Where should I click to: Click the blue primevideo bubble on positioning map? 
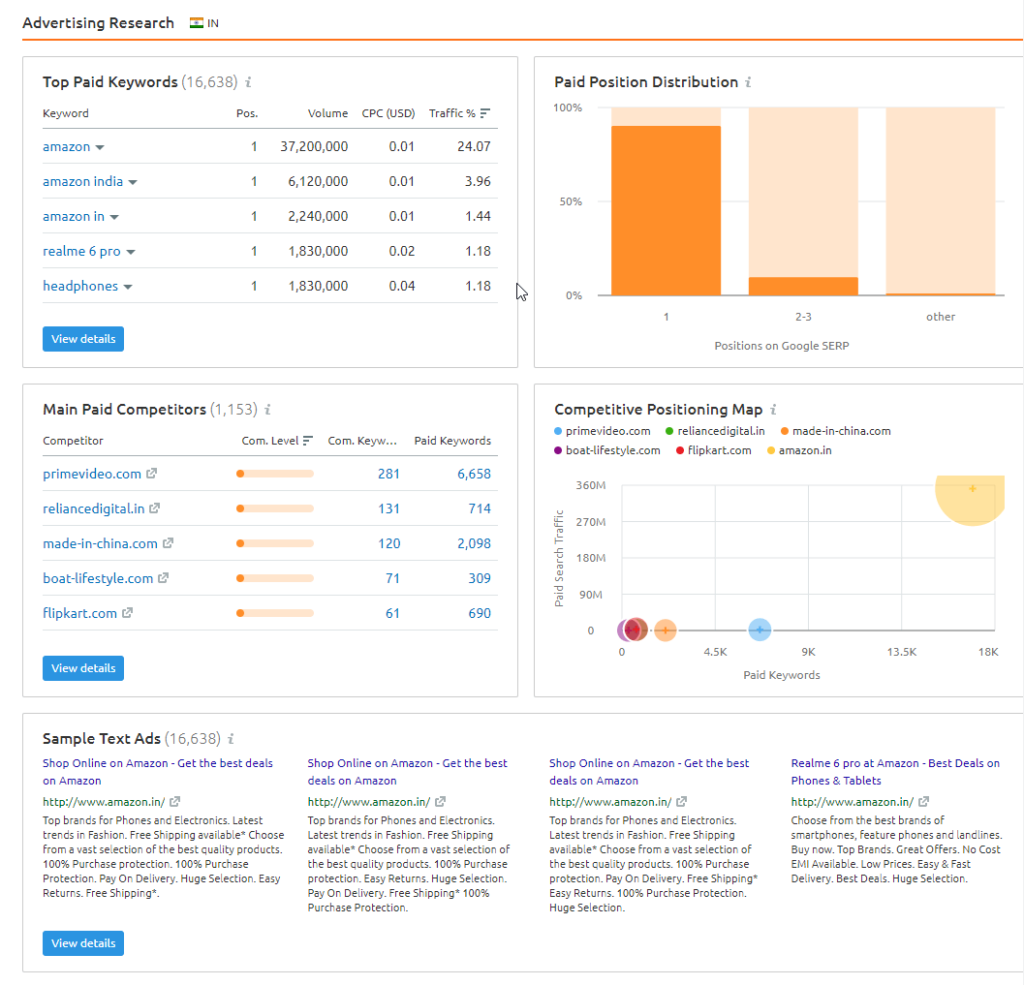tap(760, 630)
